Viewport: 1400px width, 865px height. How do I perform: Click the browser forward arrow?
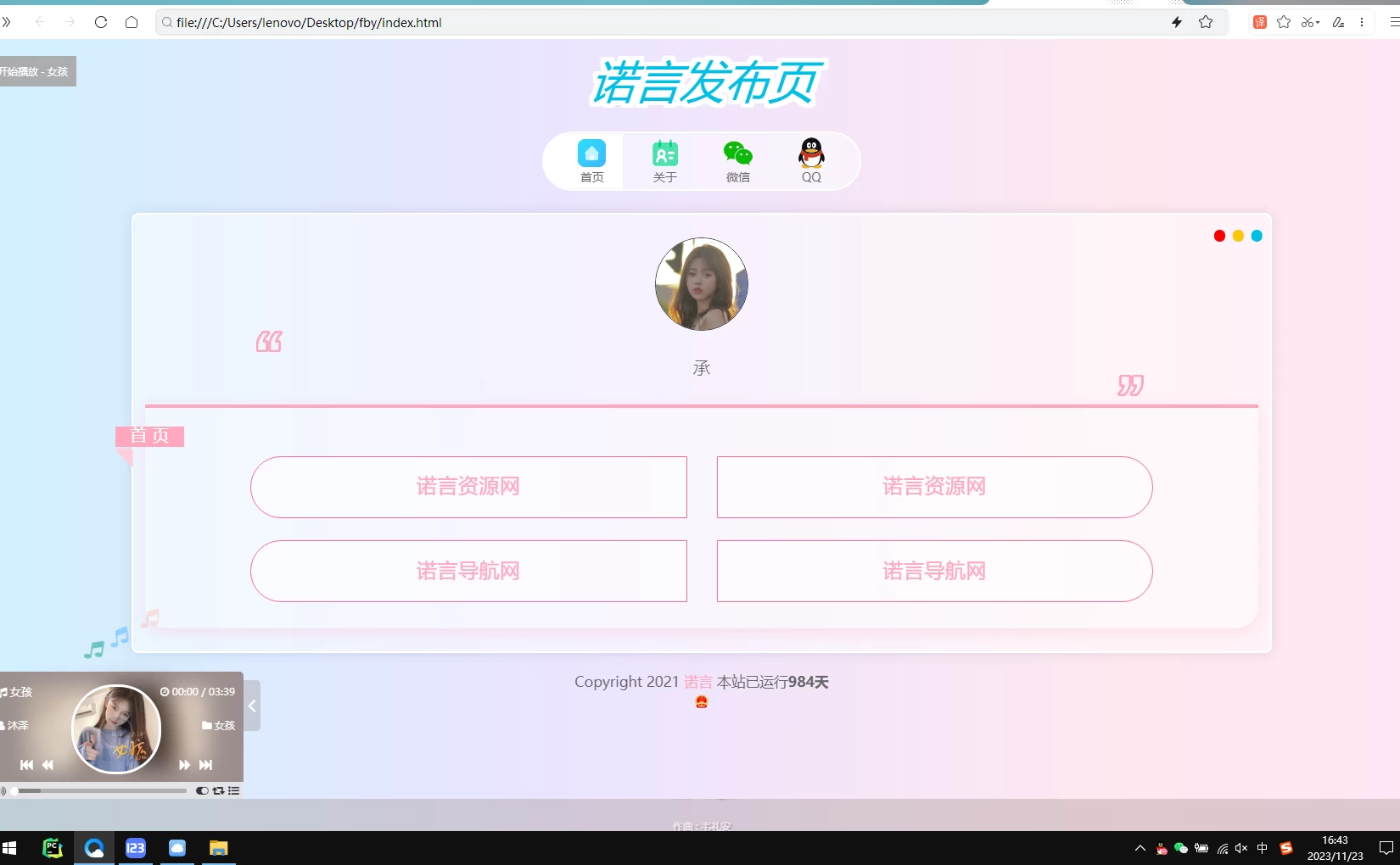coord(70,22)
